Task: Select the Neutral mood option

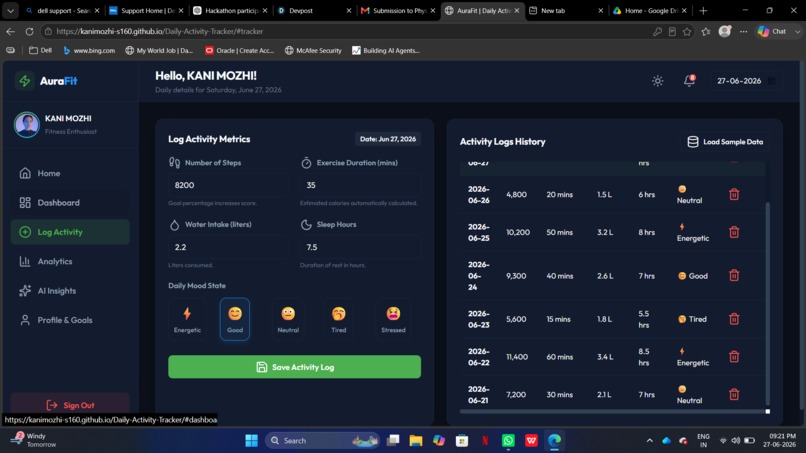Action: coord(288,319)
